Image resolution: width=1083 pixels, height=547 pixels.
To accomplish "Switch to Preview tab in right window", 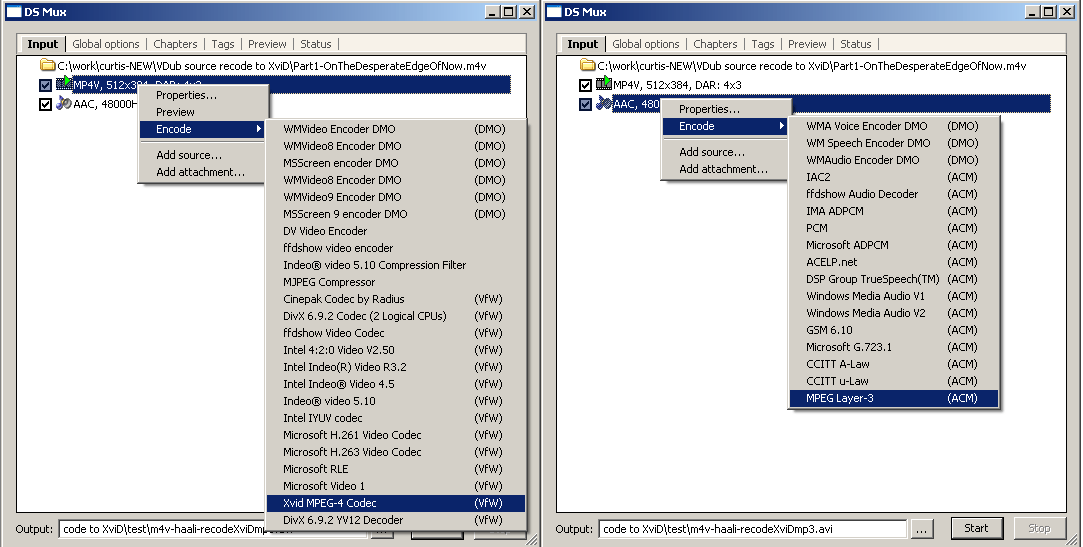I will (807, 44).
